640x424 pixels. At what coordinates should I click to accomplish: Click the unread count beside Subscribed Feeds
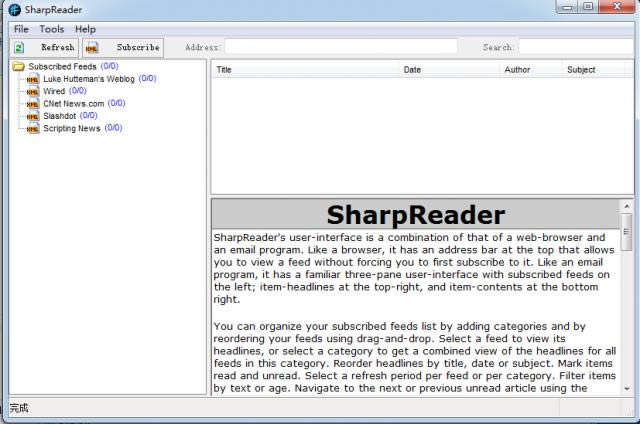tap(109, 66)
